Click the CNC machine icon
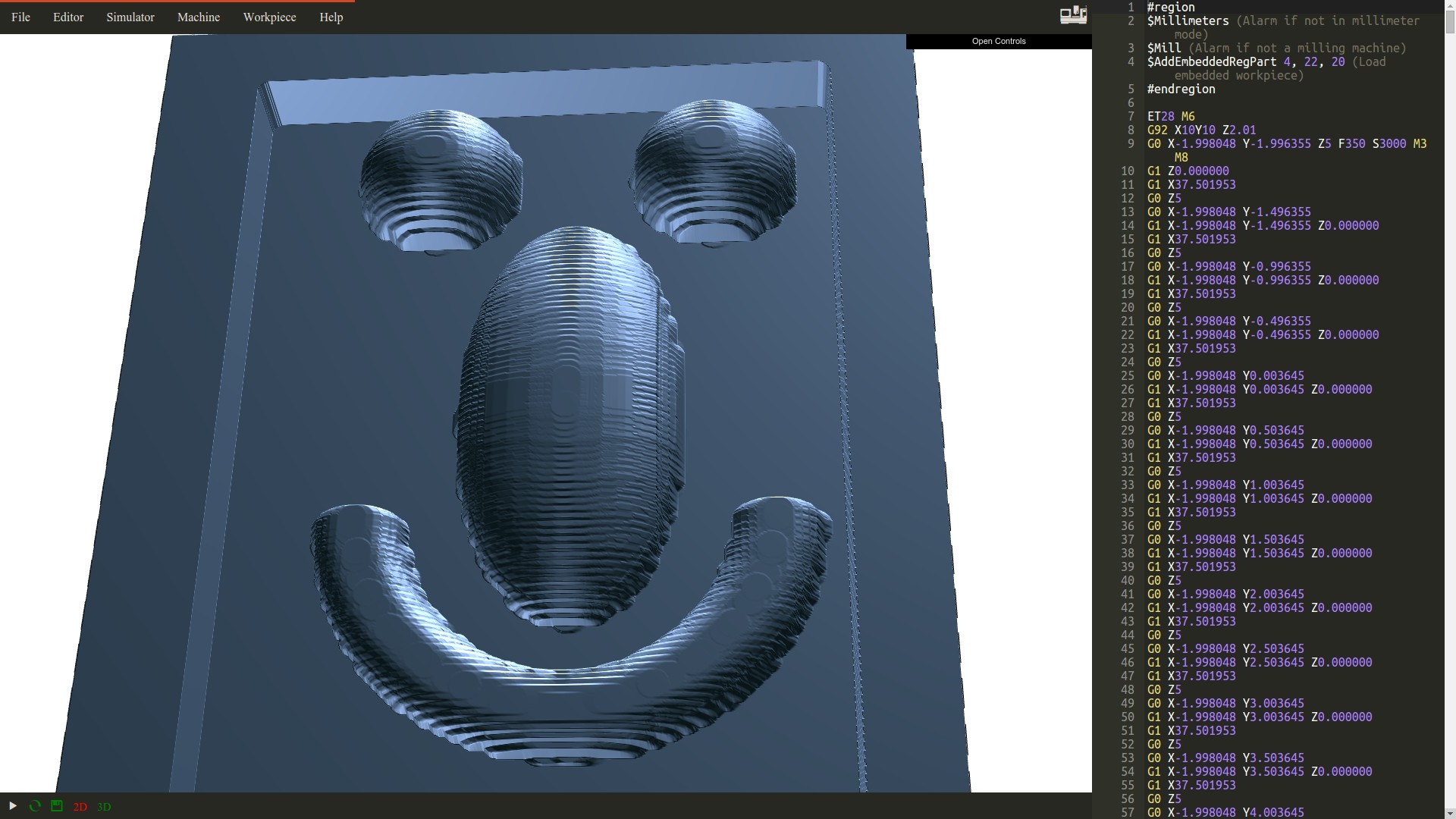The width and height of the screenshot is (1456, 819). [1073, 15]
